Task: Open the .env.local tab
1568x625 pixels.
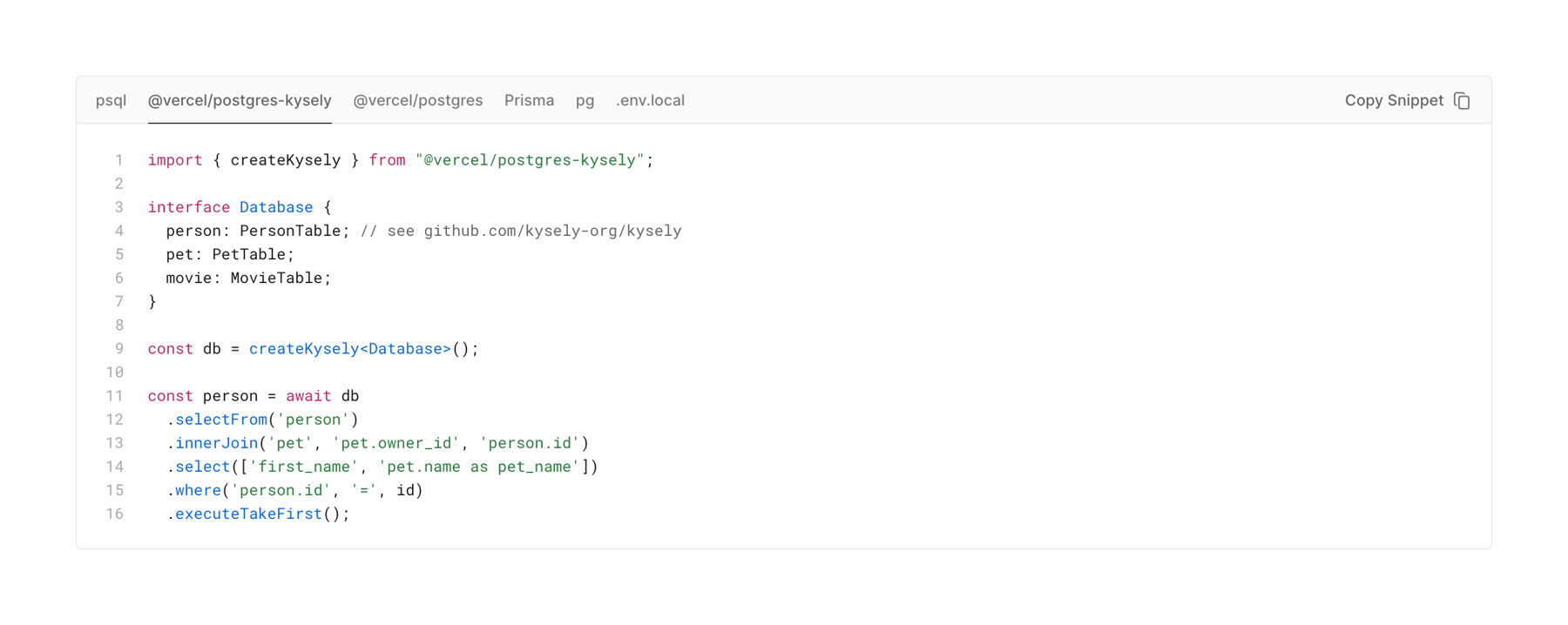Action: (650, 100)
